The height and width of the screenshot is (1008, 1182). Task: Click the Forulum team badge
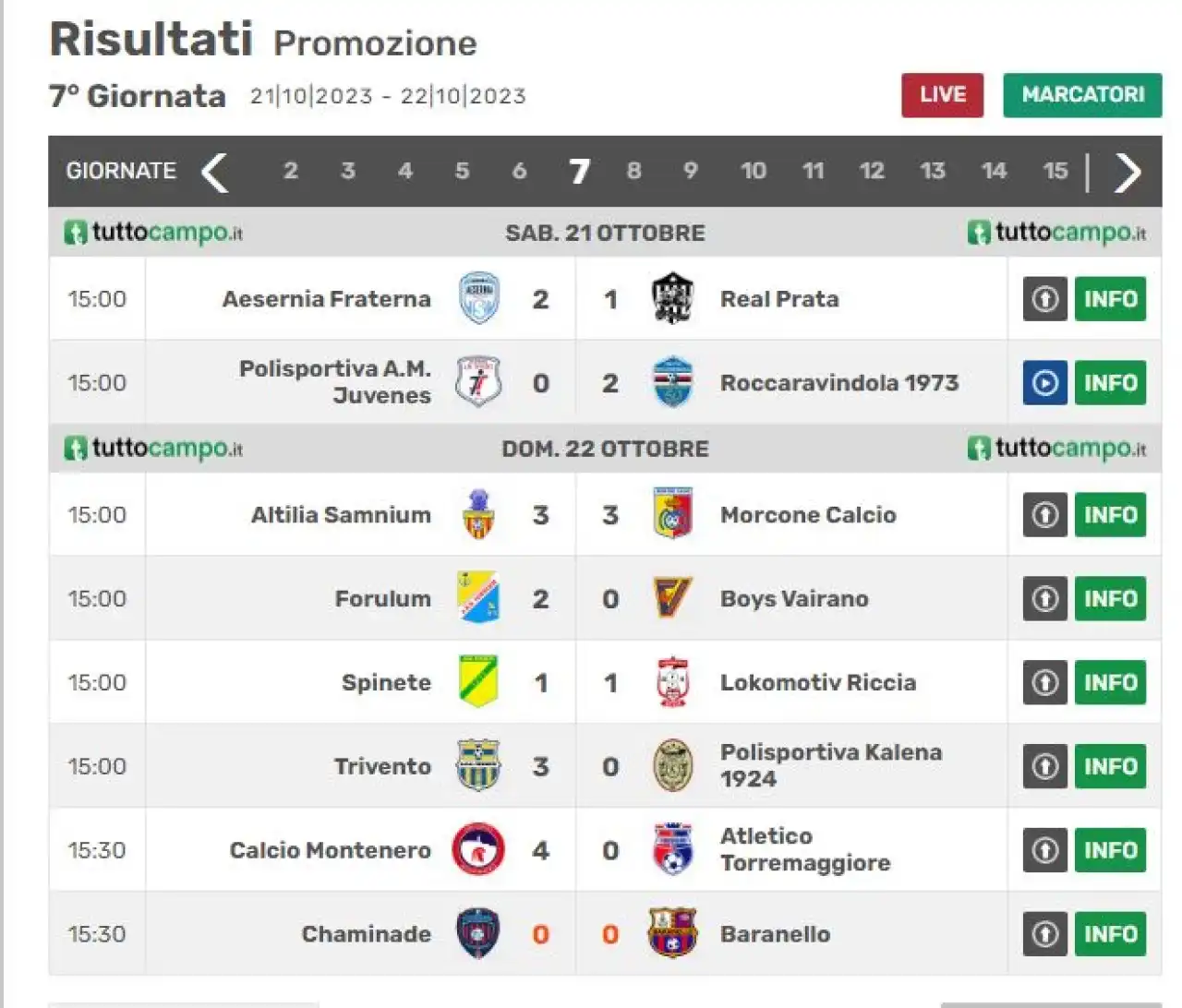click(x=478, y=597)
